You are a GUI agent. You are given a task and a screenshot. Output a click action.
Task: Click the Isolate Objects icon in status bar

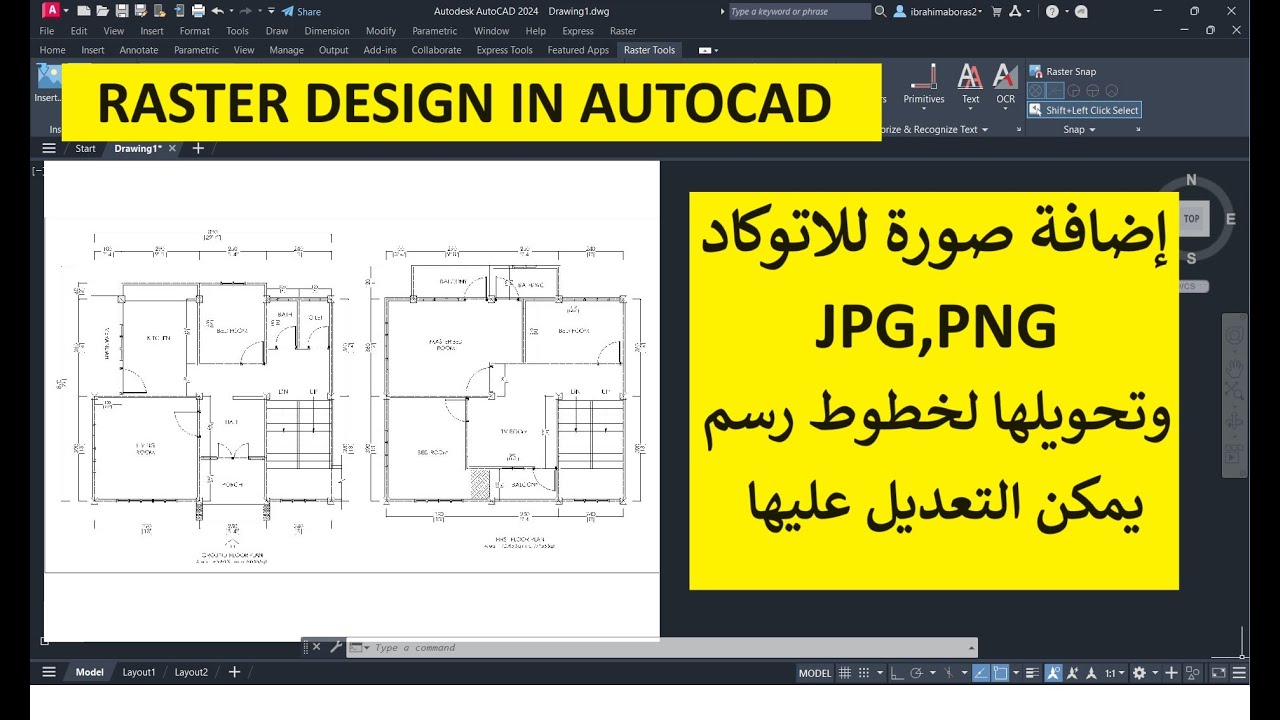click(1193, 673)
